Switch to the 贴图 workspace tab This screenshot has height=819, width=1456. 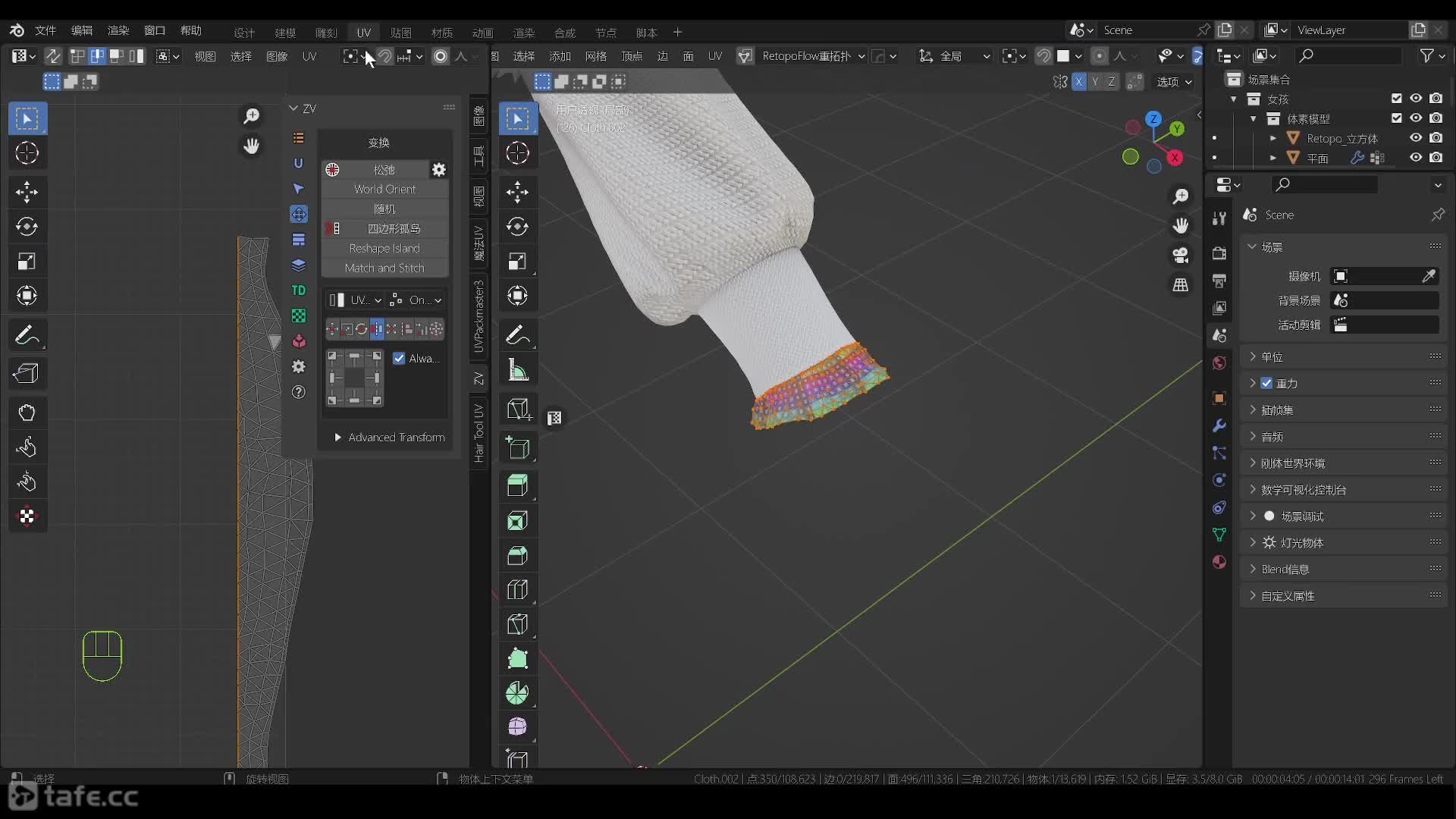click(400, 32)
